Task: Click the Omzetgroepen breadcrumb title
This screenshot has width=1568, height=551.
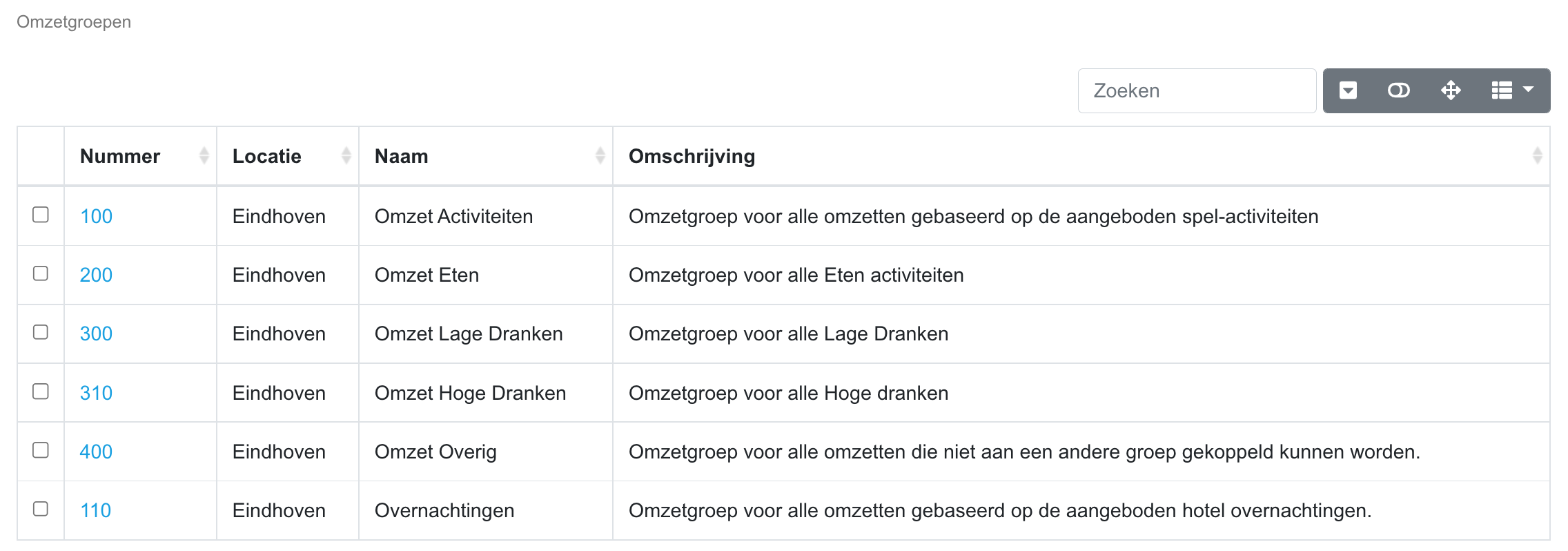Action: coord(74,22)
